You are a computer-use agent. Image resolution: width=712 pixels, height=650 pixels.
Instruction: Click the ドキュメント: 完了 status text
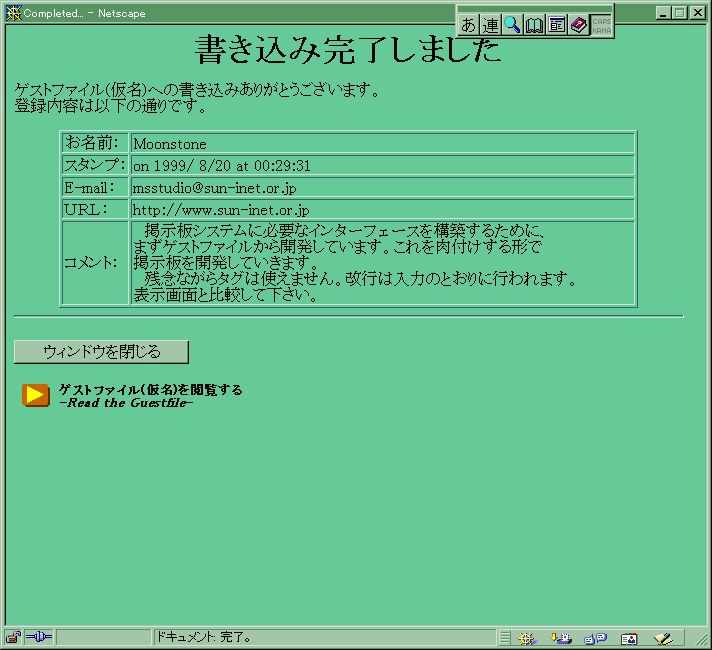(x=204, y=637)
